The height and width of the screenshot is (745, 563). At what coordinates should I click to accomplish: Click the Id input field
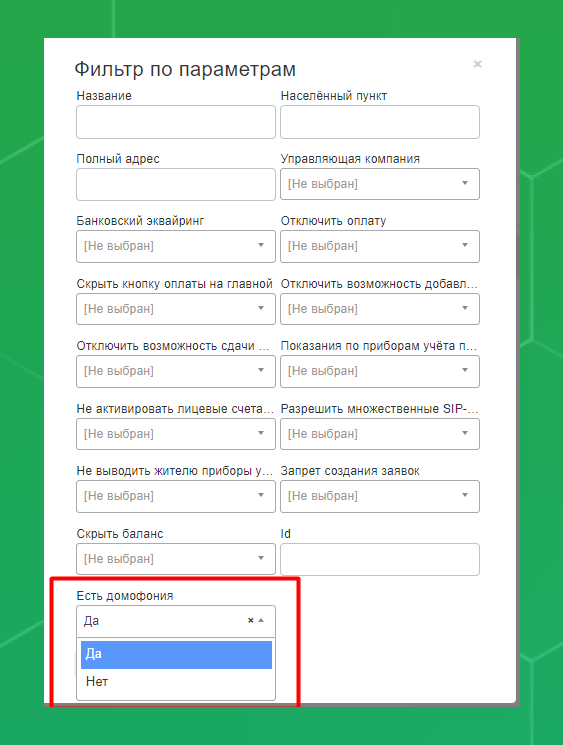(380, 559)
